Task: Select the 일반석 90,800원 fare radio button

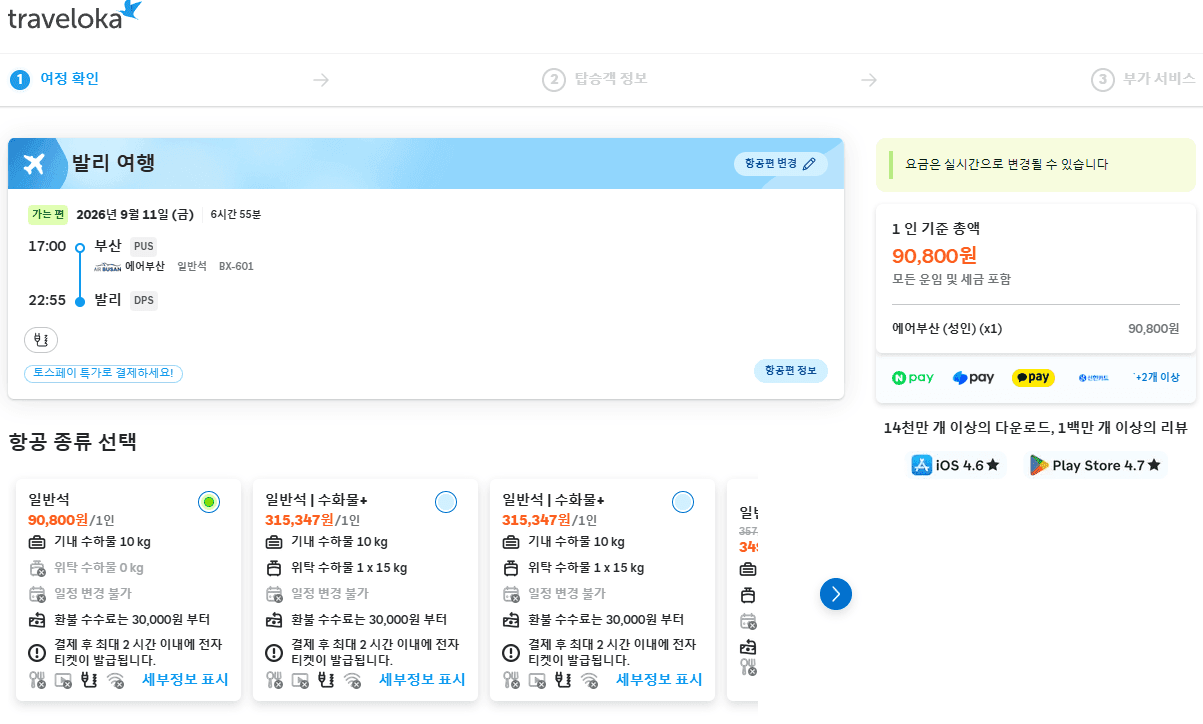Action: point(209,502)
